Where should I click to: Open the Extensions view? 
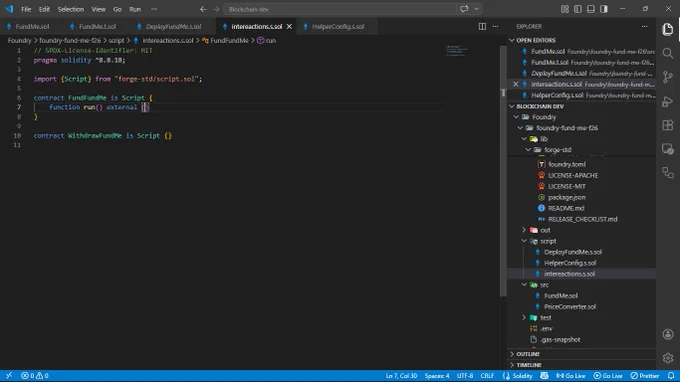(x=668, y=125)
